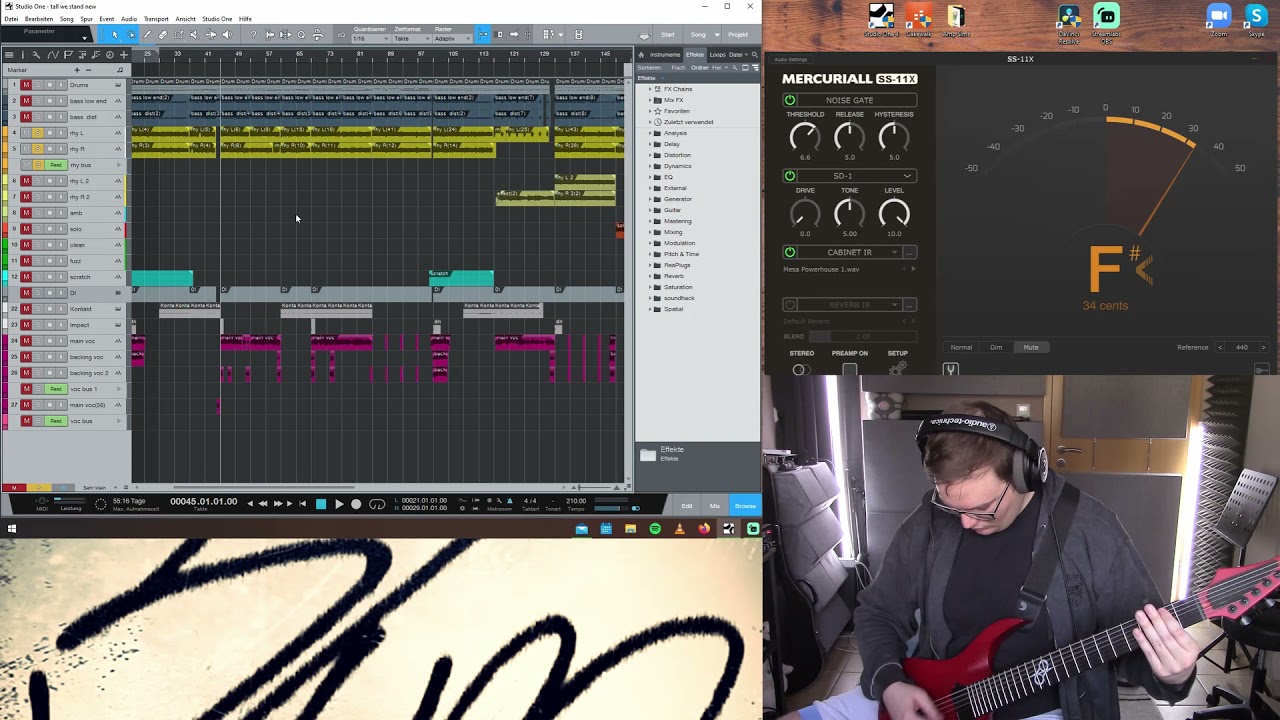
Task: Open the Datei menu
Action: [x=11, y=19]
